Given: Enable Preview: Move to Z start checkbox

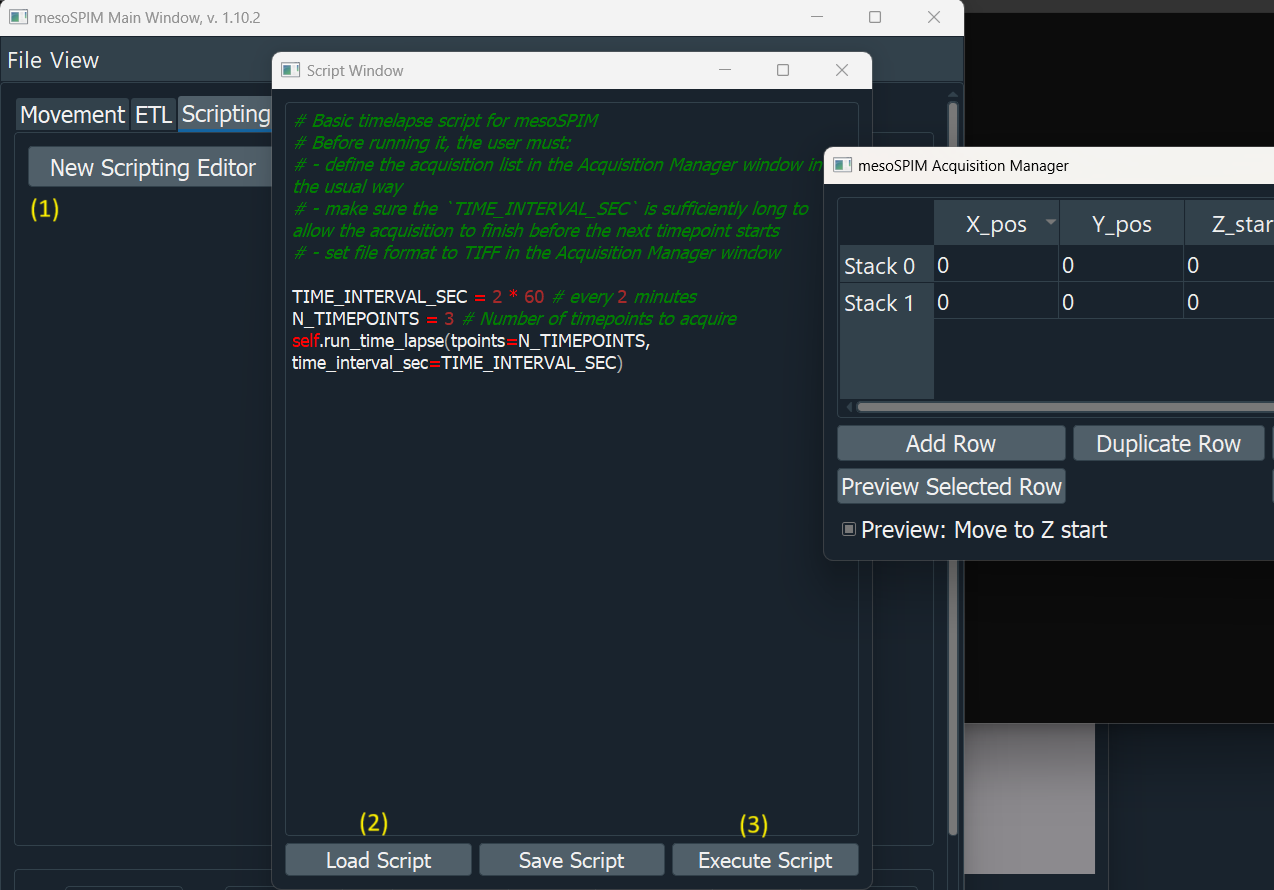Looking at the screenshot, I should pyautogui.click(x=849, y=530).
